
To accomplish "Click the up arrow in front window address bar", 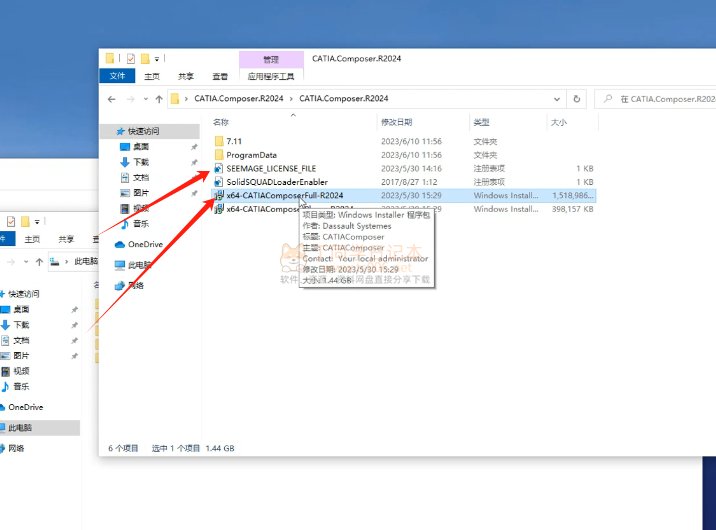I will 157,99.
